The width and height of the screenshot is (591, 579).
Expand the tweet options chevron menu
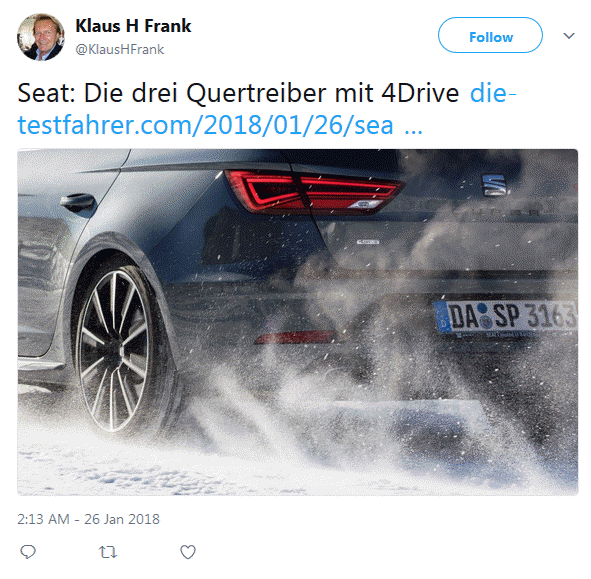tap(569, 36)
